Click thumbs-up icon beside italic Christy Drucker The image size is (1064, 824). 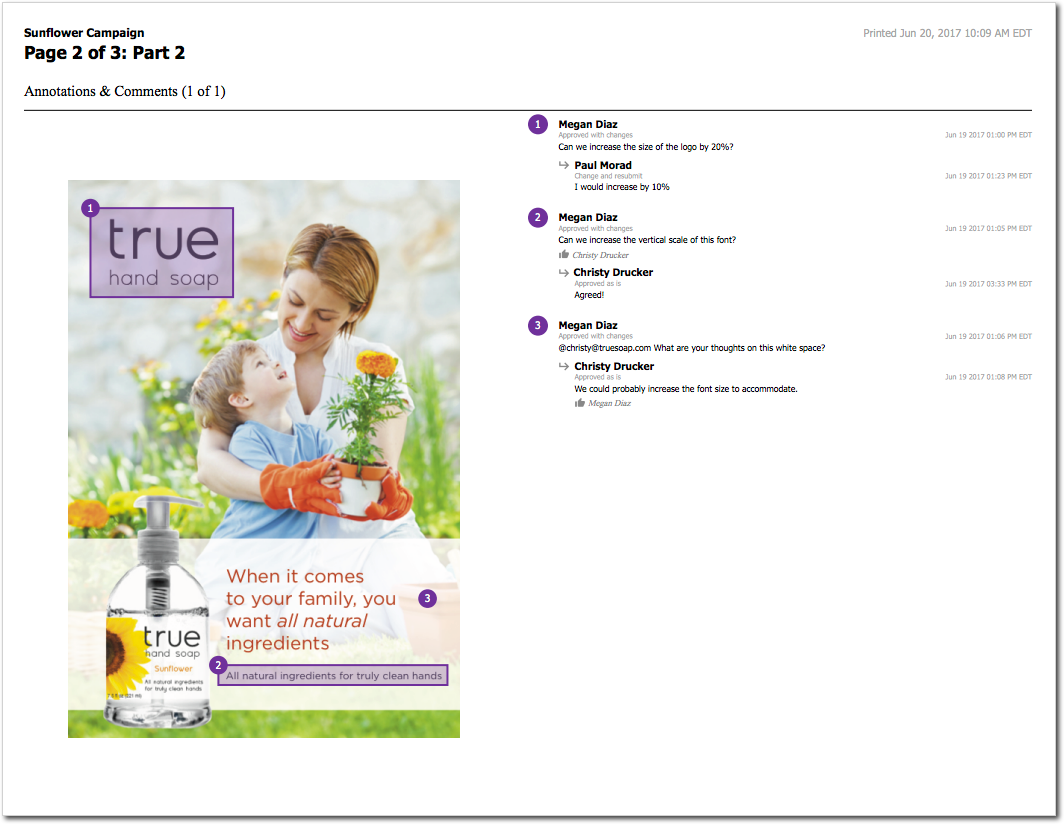[x=564, y=255]
